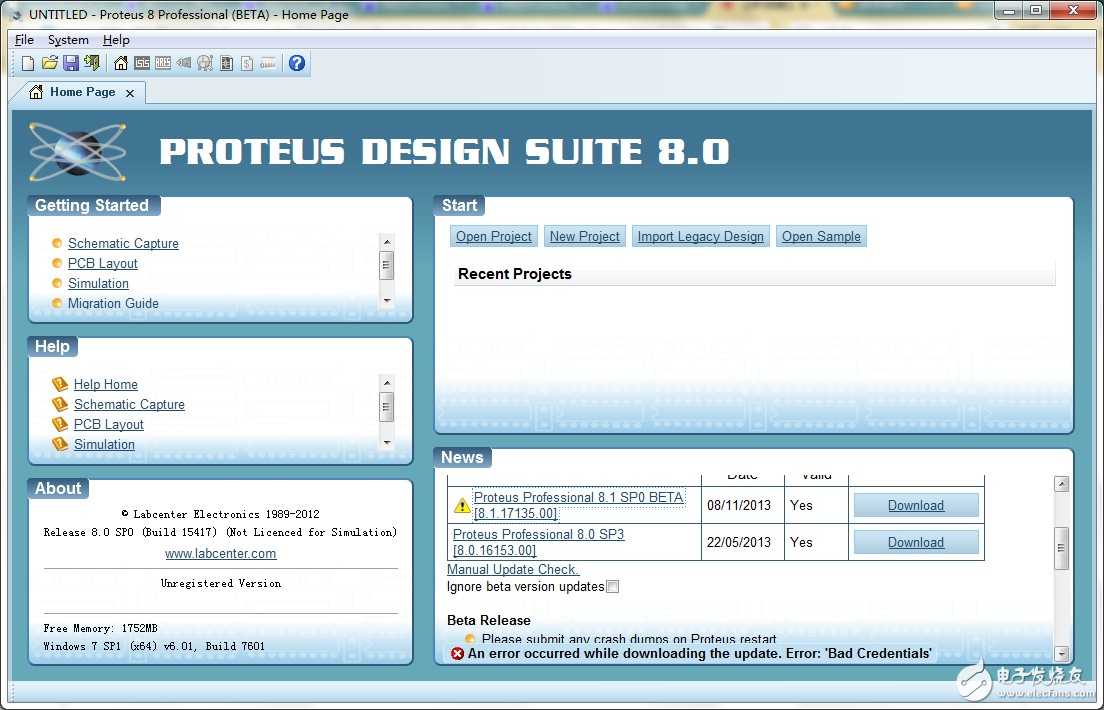
Task: Click the Free Memory: 1752MB text
Action: [x=101, y=628]
